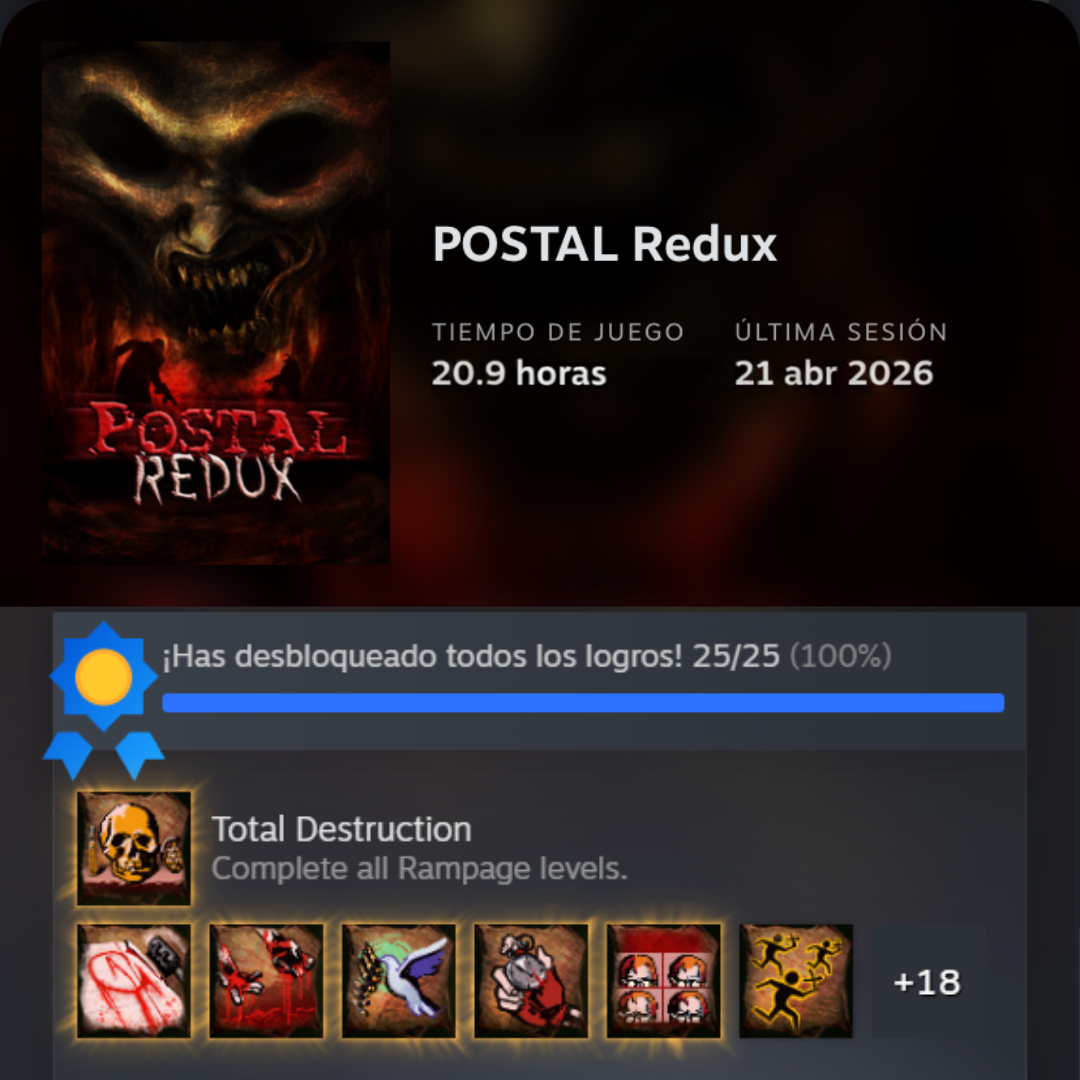The image size is (1080, 1080).
Task: Click the blue ribbon completion badge
Action: [103, 700]
